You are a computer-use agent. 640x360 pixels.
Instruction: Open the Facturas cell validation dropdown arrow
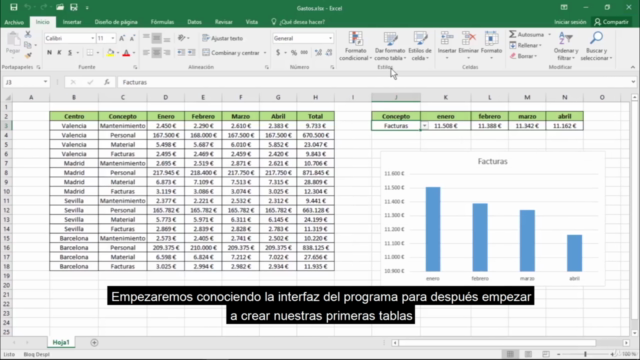[424, 126]
